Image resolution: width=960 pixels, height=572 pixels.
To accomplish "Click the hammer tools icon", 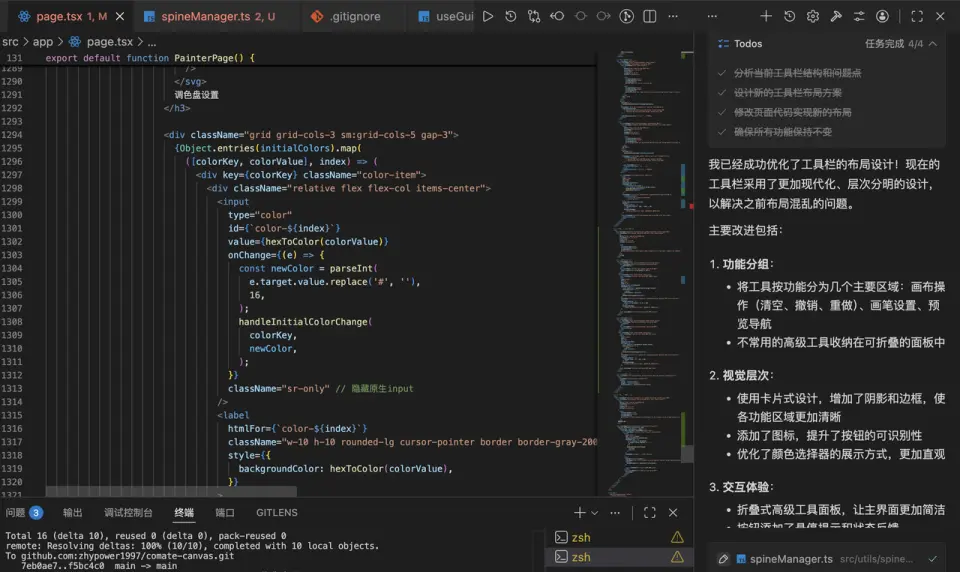I will tap(836, 17).
